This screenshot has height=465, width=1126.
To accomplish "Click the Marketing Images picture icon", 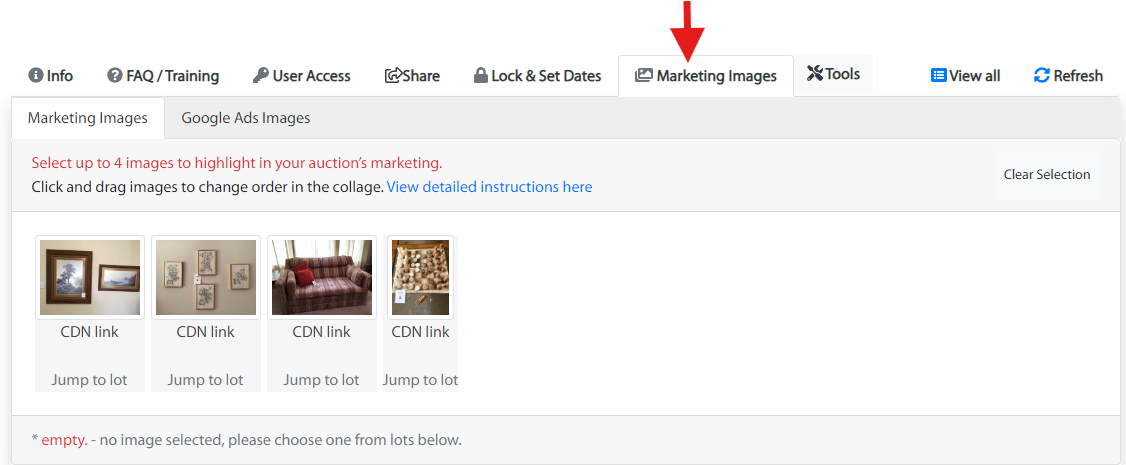I will coord(643,75).
